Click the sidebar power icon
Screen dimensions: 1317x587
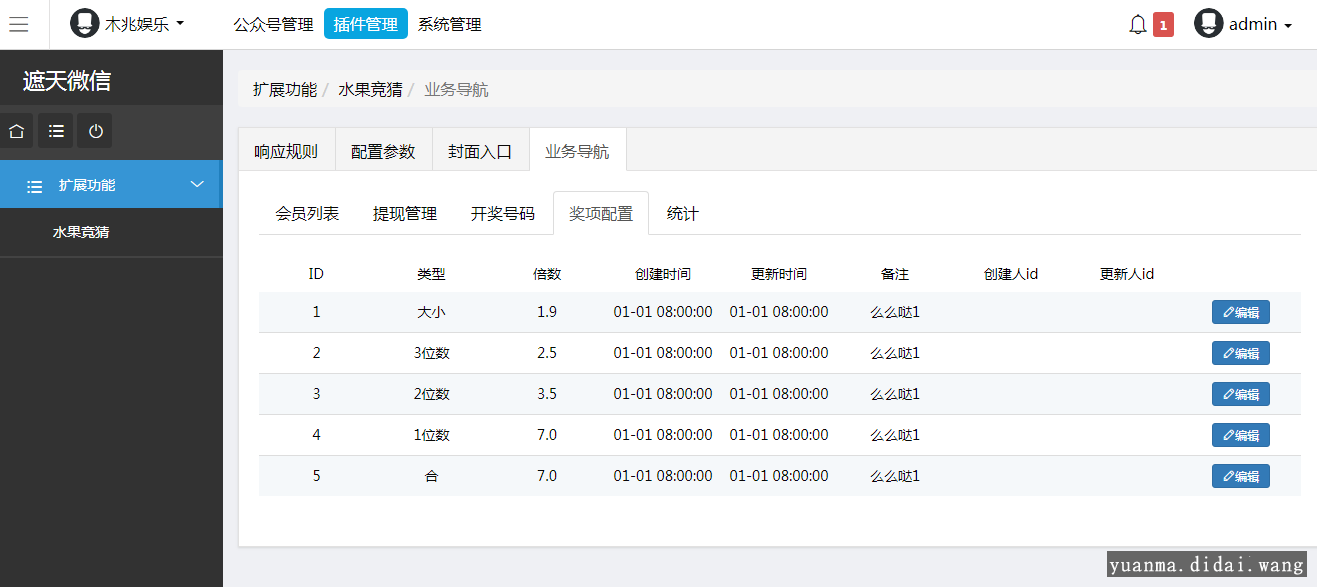coord(95,131)
